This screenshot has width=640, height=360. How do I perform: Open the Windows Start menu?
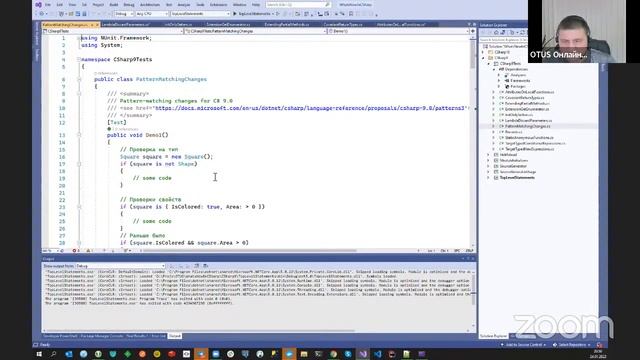coord(39,354)
